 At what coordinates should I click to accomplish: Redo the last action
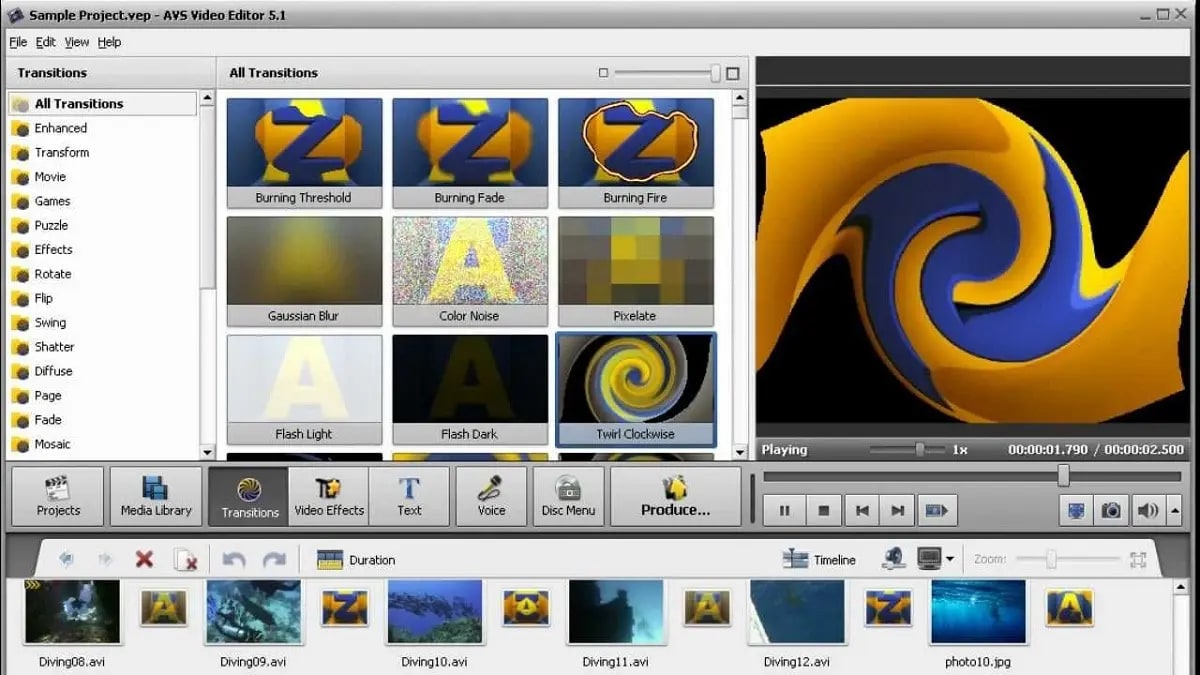click(x=274, y=560)
